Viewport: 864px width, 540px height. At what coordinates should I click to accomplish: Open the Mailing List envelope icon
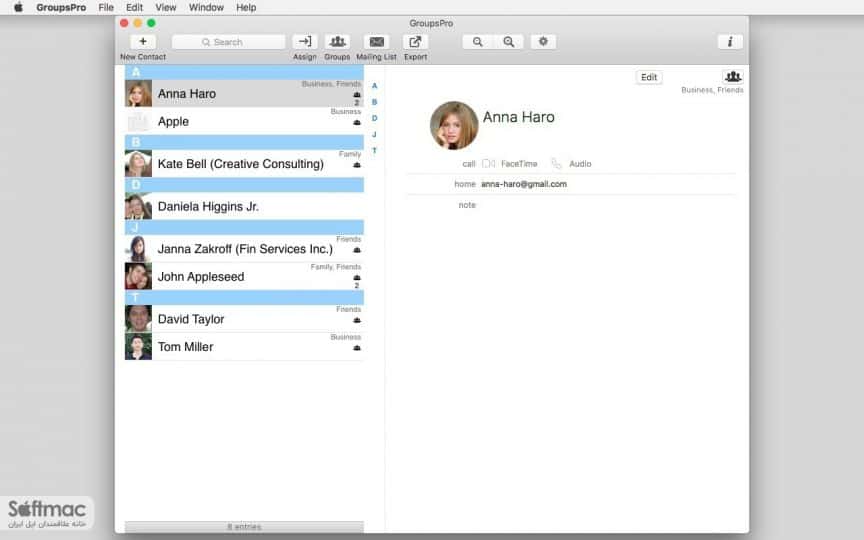click(x=376, y=42)
